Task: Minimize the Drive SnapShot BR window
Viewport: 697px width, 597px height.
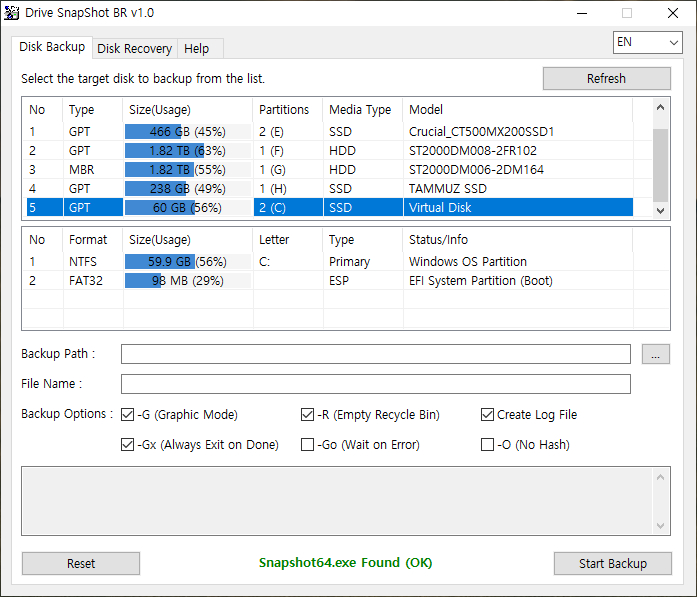Action: (x=582, y=13)
